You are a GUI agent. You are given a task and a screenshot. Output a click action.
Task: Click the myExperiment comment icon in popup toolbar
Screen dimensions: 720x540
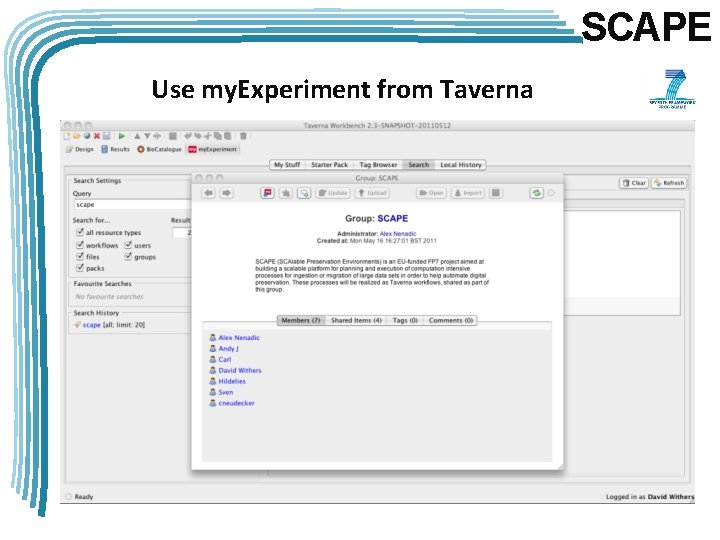tap(267, 193)
